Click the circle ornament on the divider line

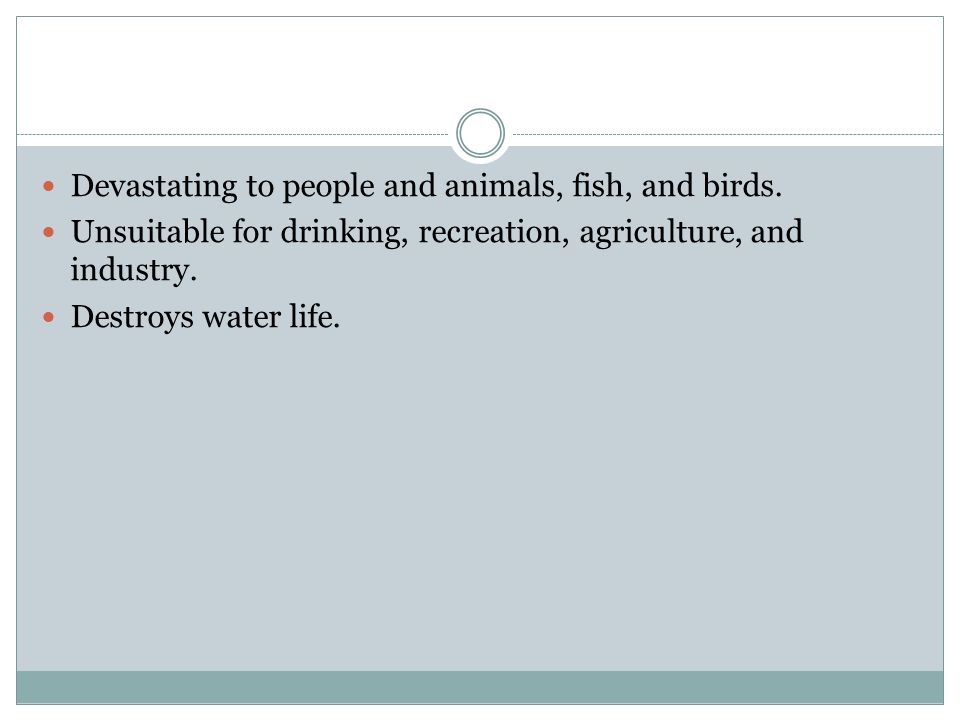[x=481, y=133]
